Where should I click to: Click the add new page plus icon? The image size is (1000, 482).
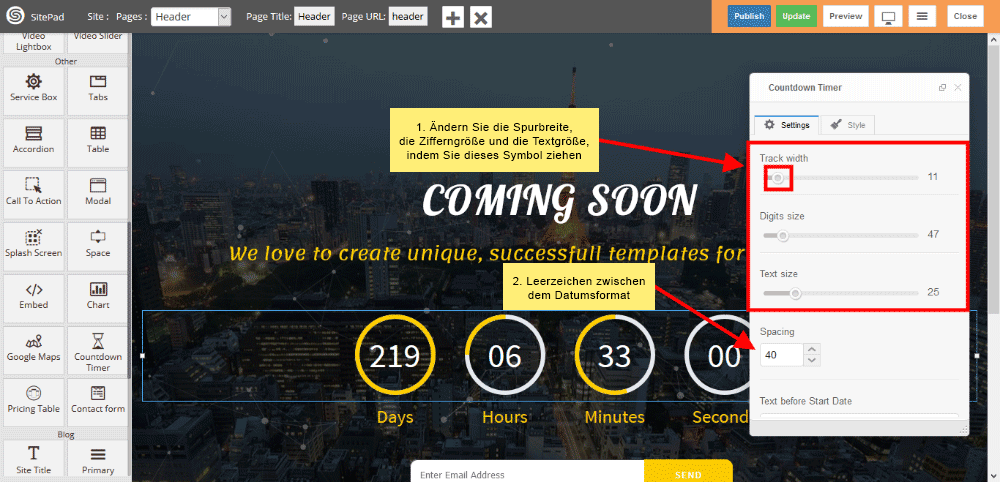(x=453, y=17)
